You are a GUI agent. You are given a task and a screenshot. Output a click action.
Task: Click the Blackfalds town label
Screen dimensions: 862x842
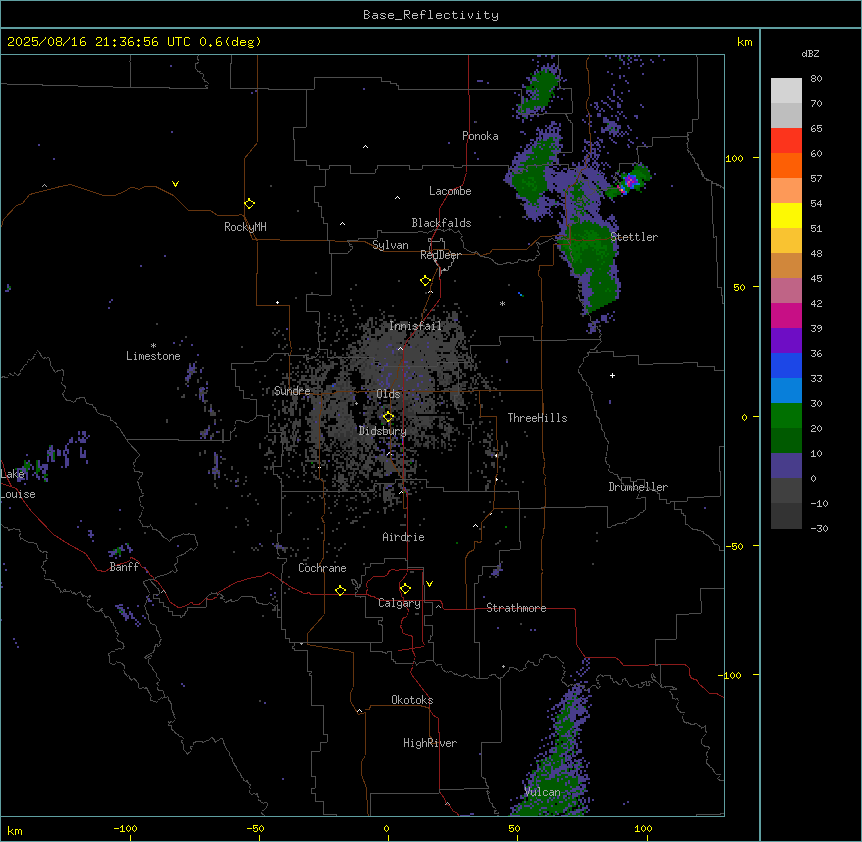coord(441,223)
